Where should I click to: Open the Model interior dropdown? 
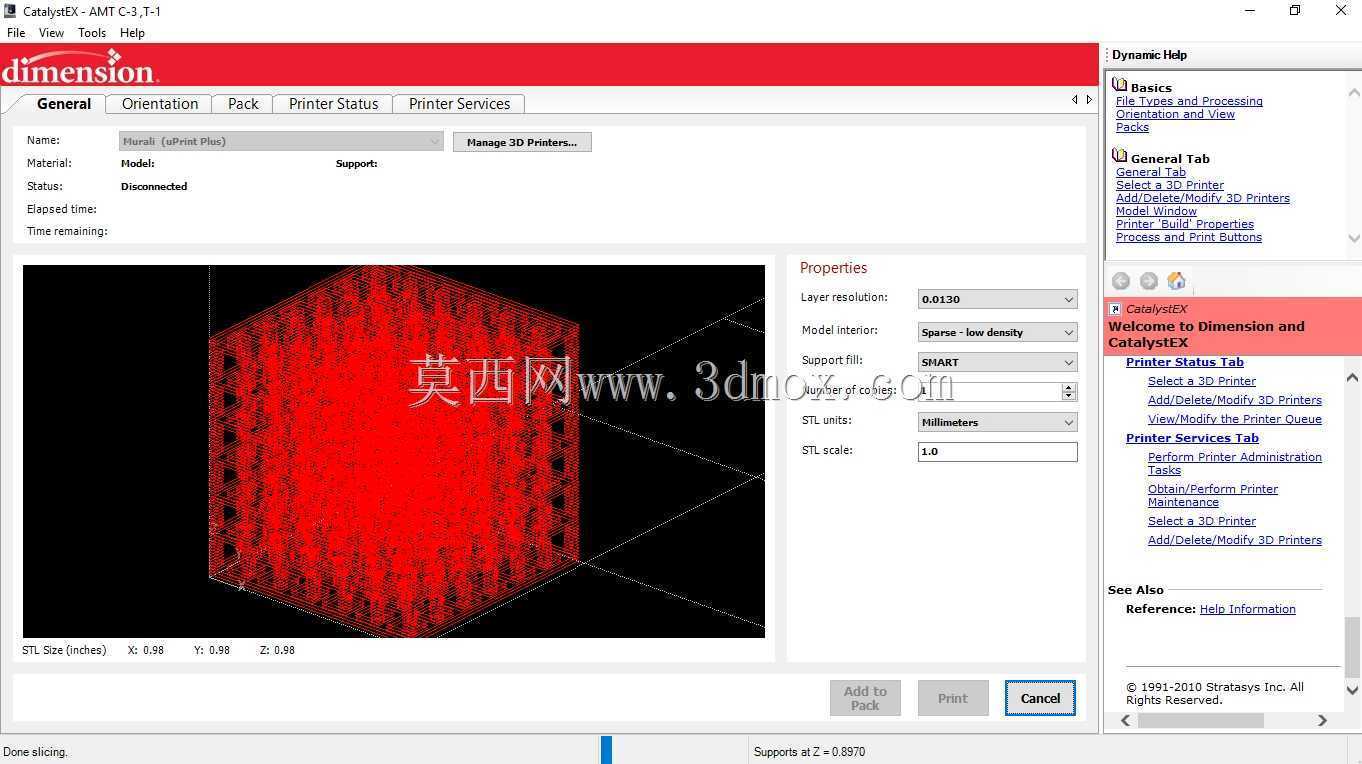(997, 332)
